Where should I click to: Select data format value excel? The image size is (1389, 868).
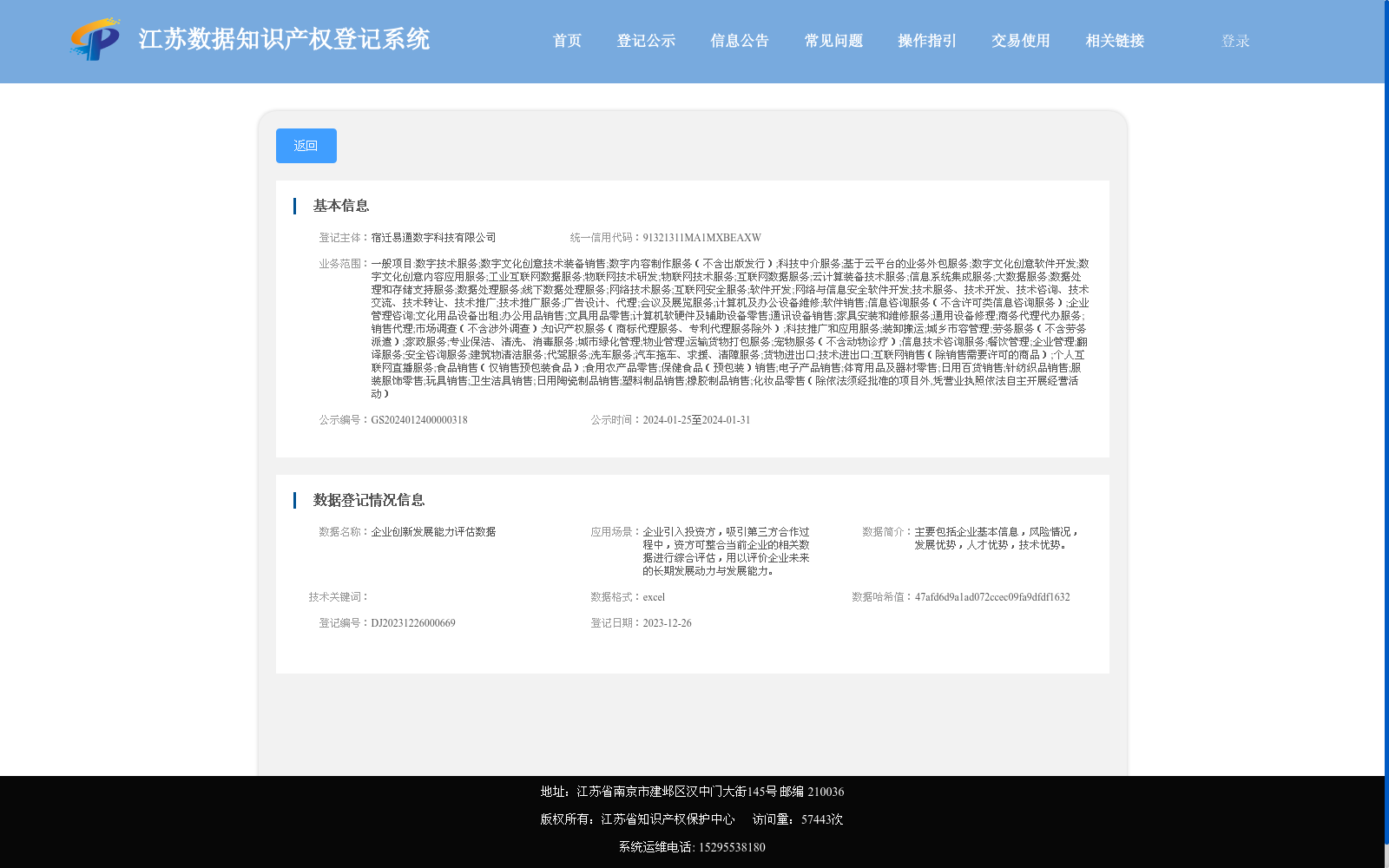click(654, 597)
